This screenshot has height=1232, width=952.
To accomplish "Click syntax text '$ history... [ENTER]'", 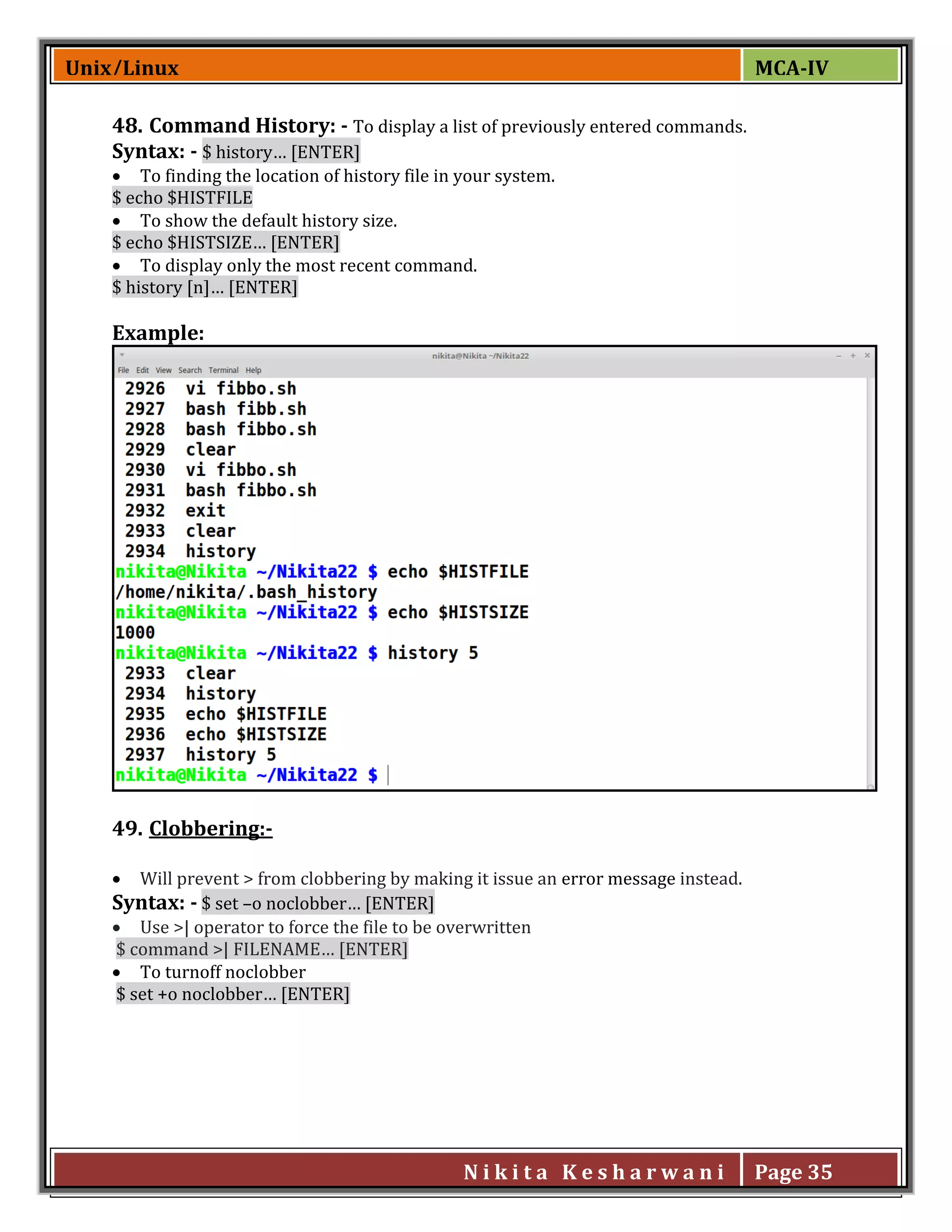I will point(281,152).
